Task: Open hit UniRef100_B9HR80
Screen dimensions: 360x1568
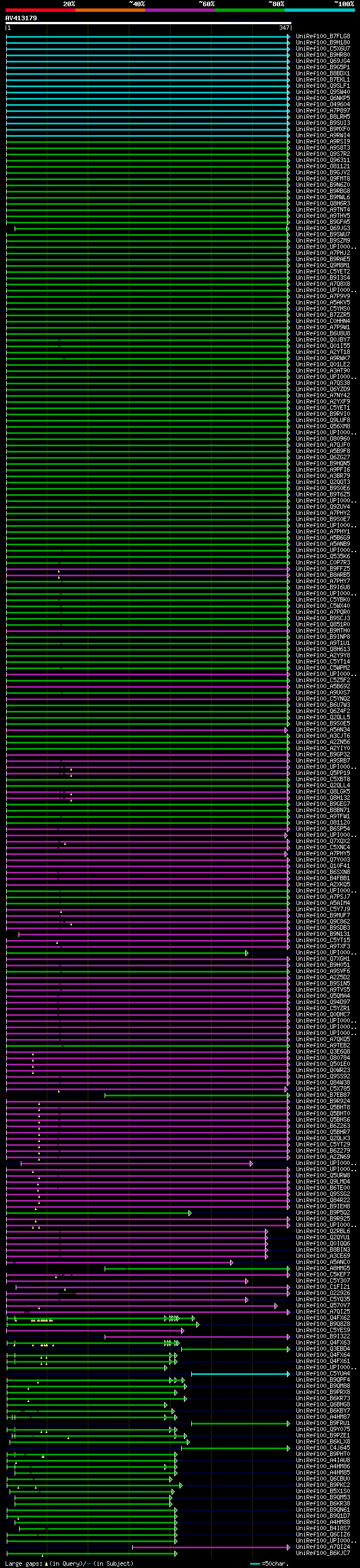Action: 323,55
